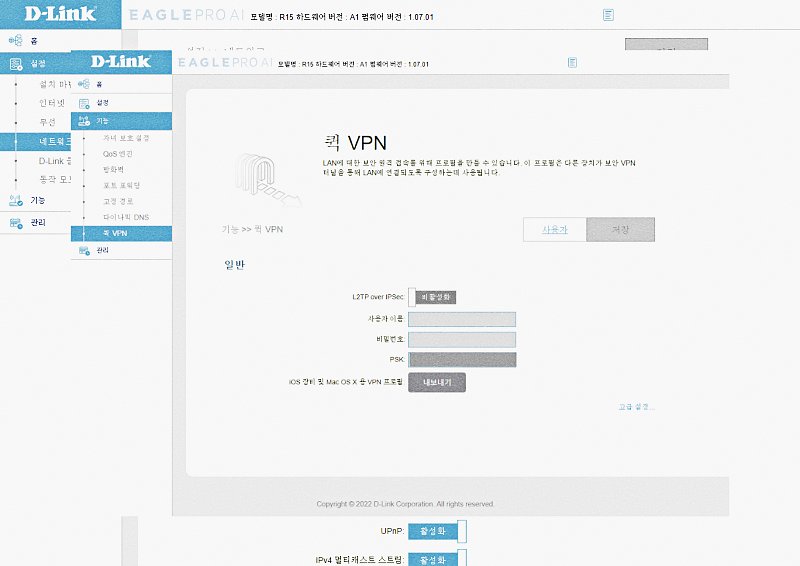
Task: Click the 기능 >> 퀵 VPN breadcrumb text
Action: click(252, 229)
